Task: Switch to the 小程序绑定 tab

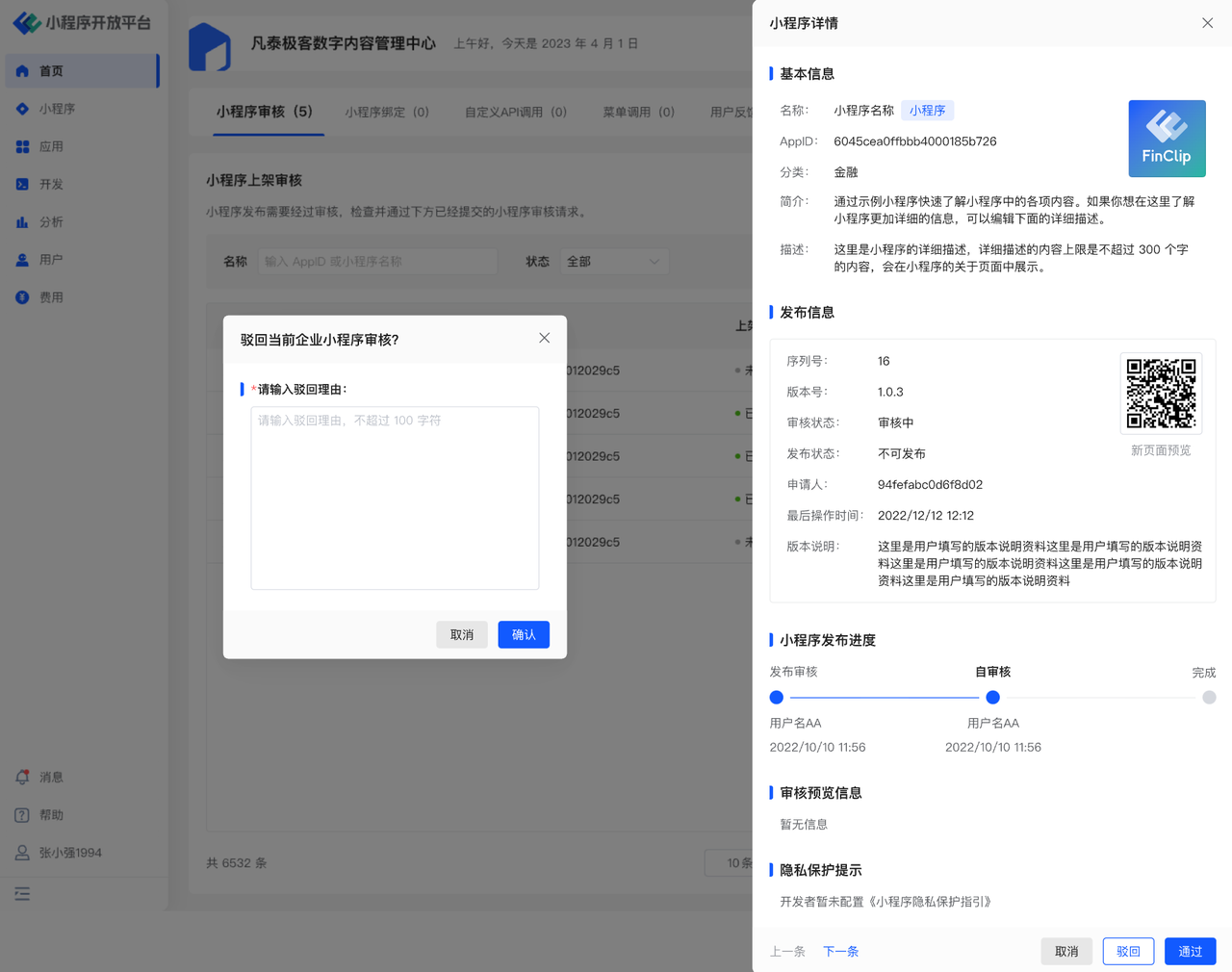Action: point(387,112)
